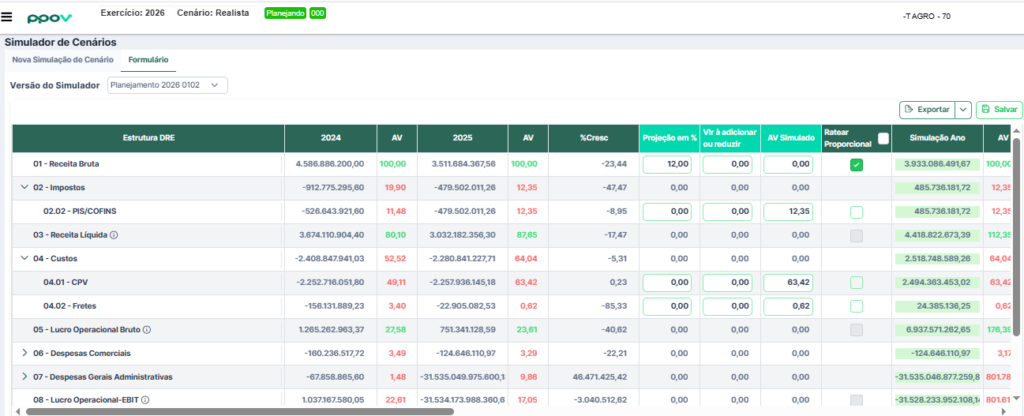Click info icon beside Receita Líquida
Screen dimensions: 1024x416
[114, 235]
